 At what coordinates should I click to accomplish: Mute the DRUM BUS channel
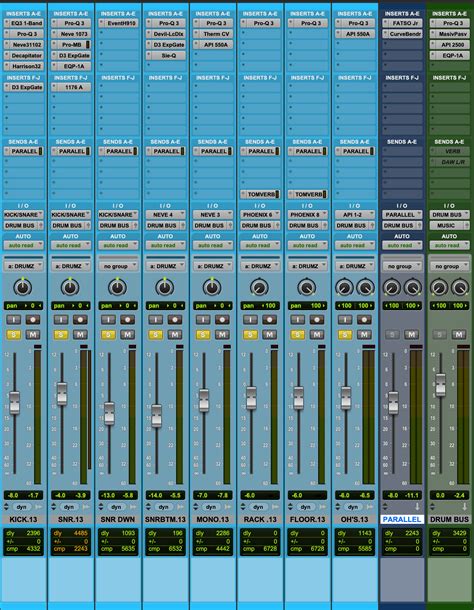click(x=459, y=335)
